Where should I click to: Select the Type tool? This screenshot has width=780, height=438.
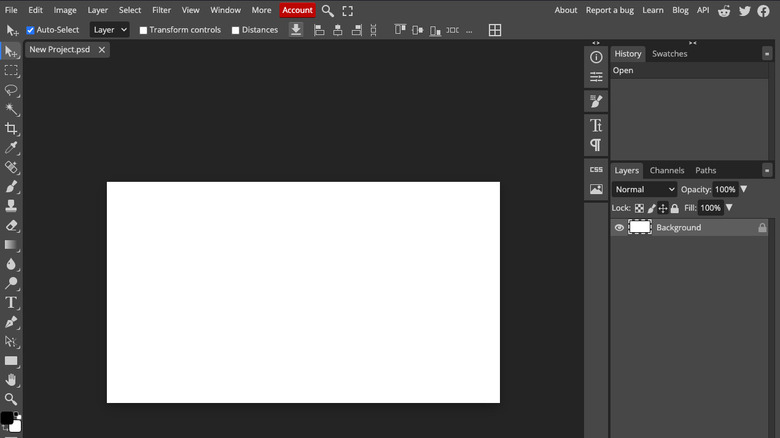click(x=11, y=302)
